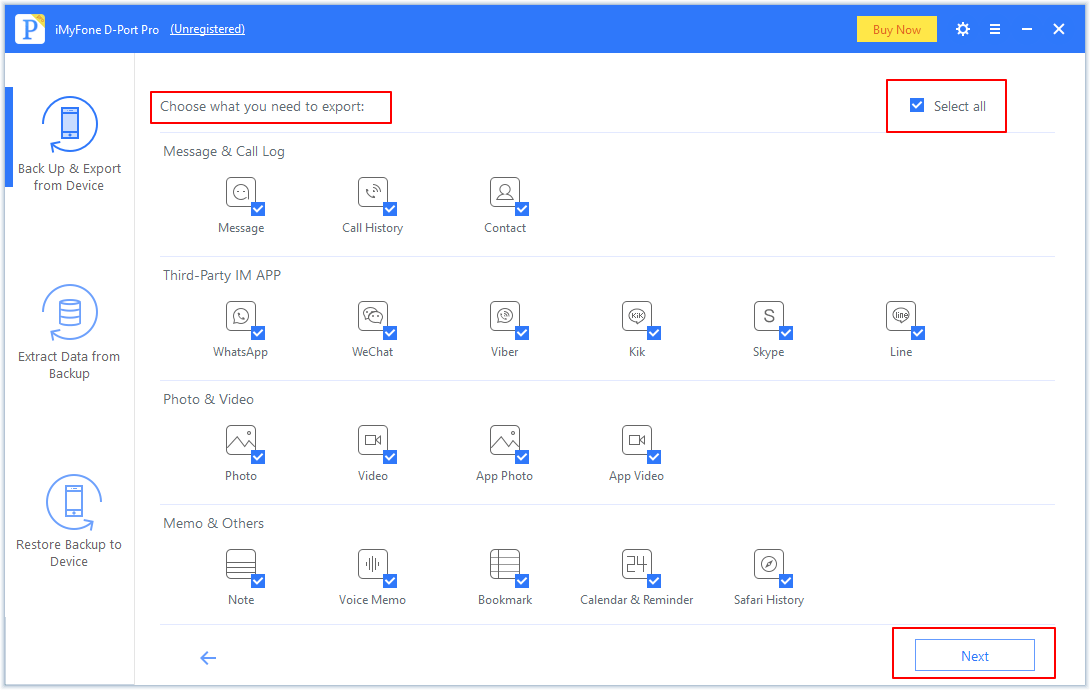Untick the Message checkbox
This screenshot has height=690, width=1090.
(258, 209)
